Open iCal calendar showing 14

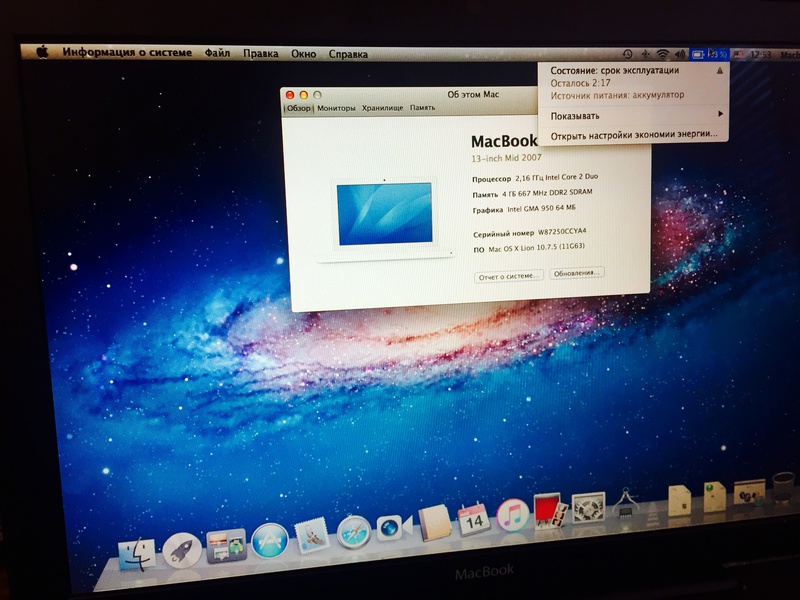coord(473,519)
